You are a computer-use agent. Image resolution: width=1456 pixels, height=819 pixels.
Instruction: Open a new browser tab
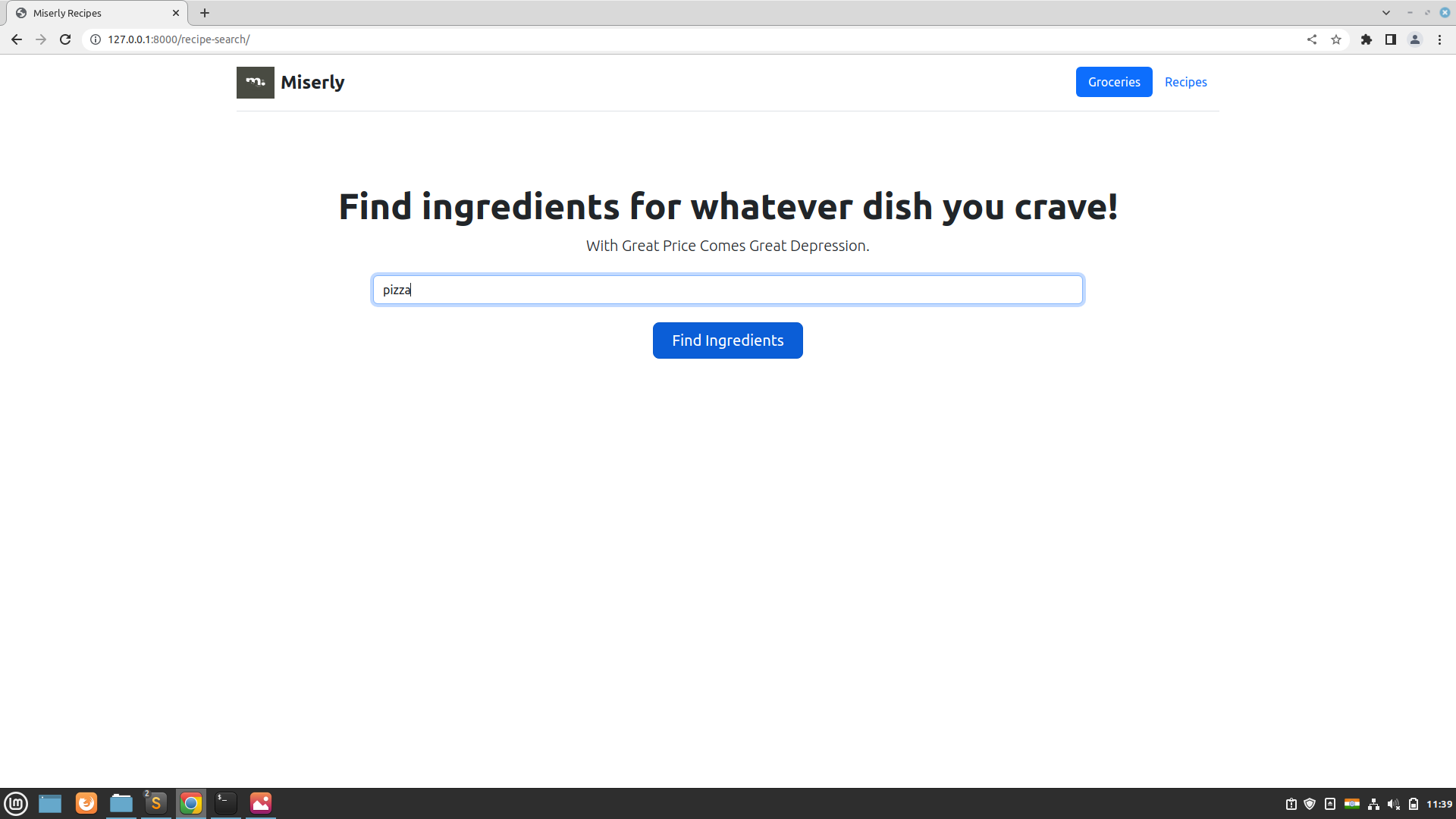point(205,13)
